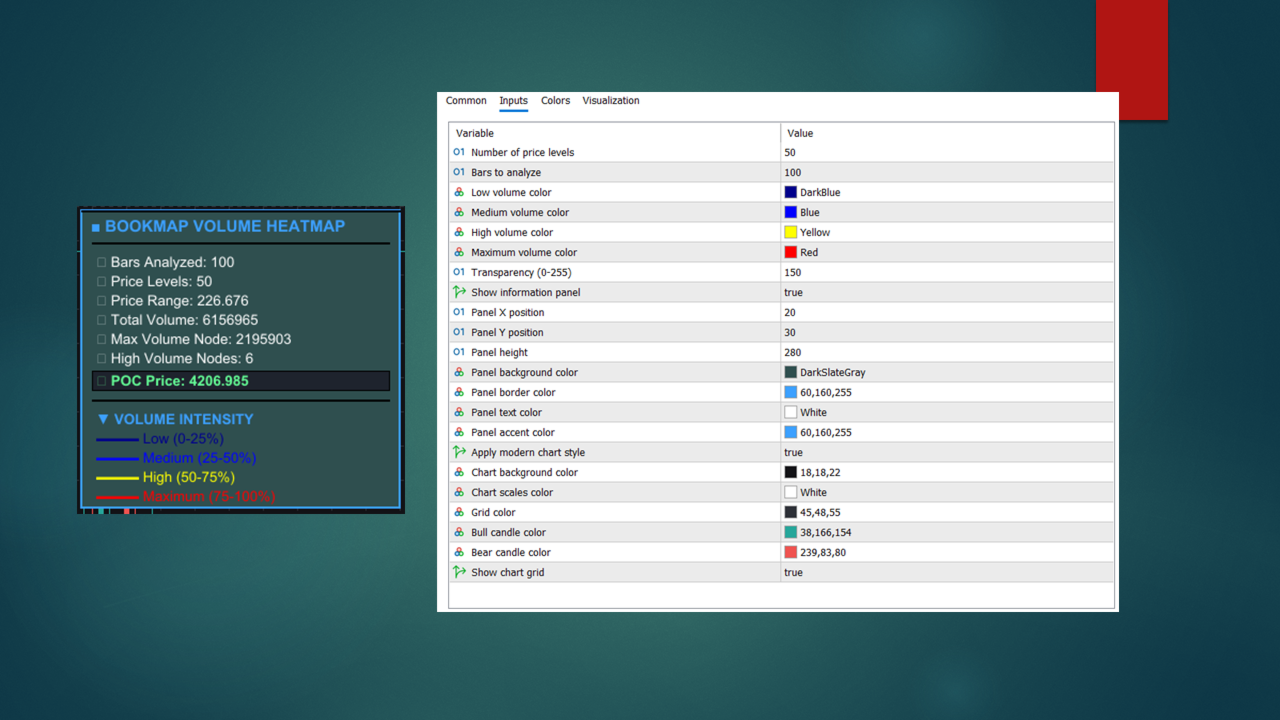Select the Inputs tab
This screenshot has height=720, width=1280.
click(x=513, y=101)
